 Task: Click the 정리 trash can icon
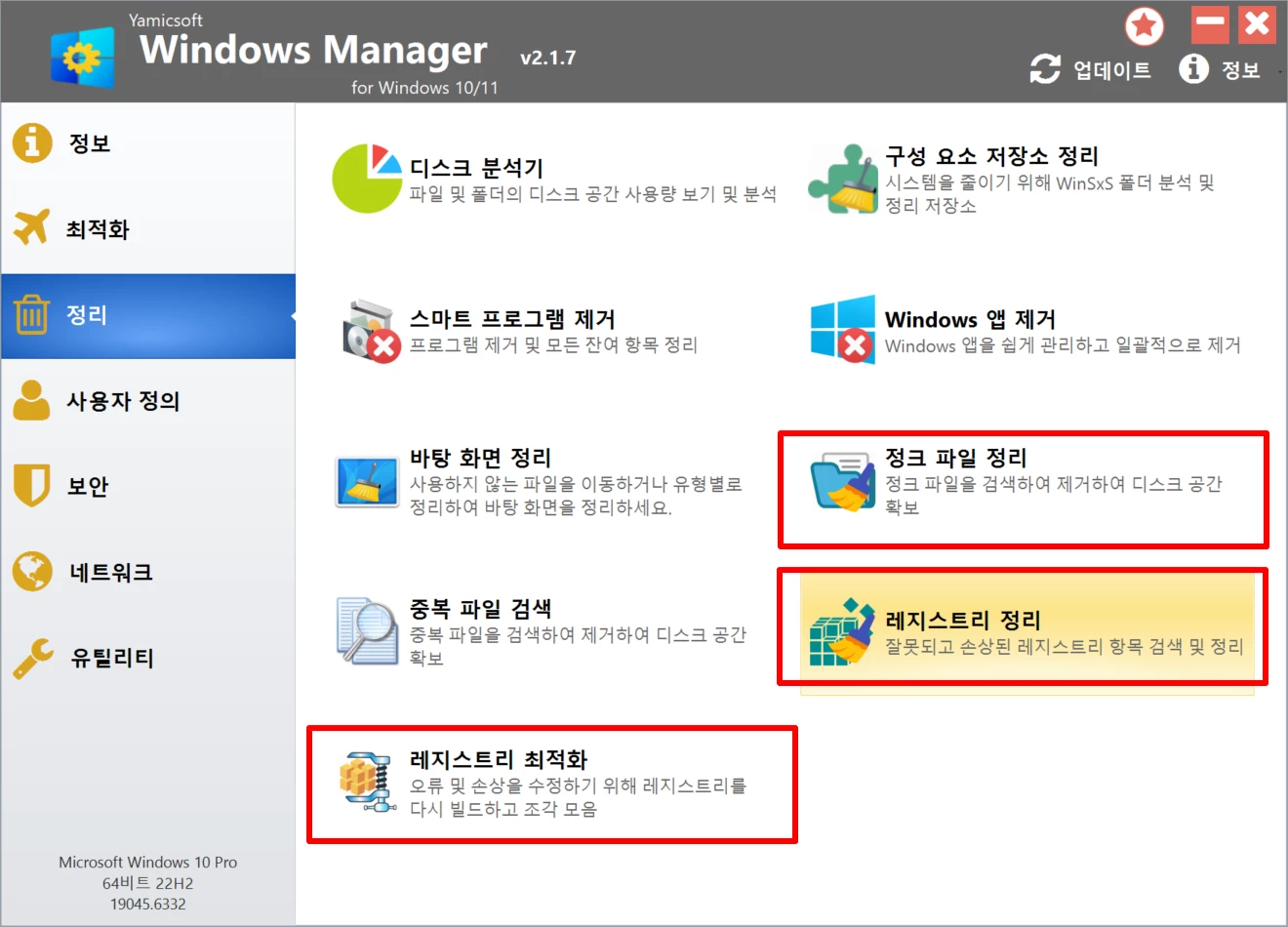click(31, 314)
